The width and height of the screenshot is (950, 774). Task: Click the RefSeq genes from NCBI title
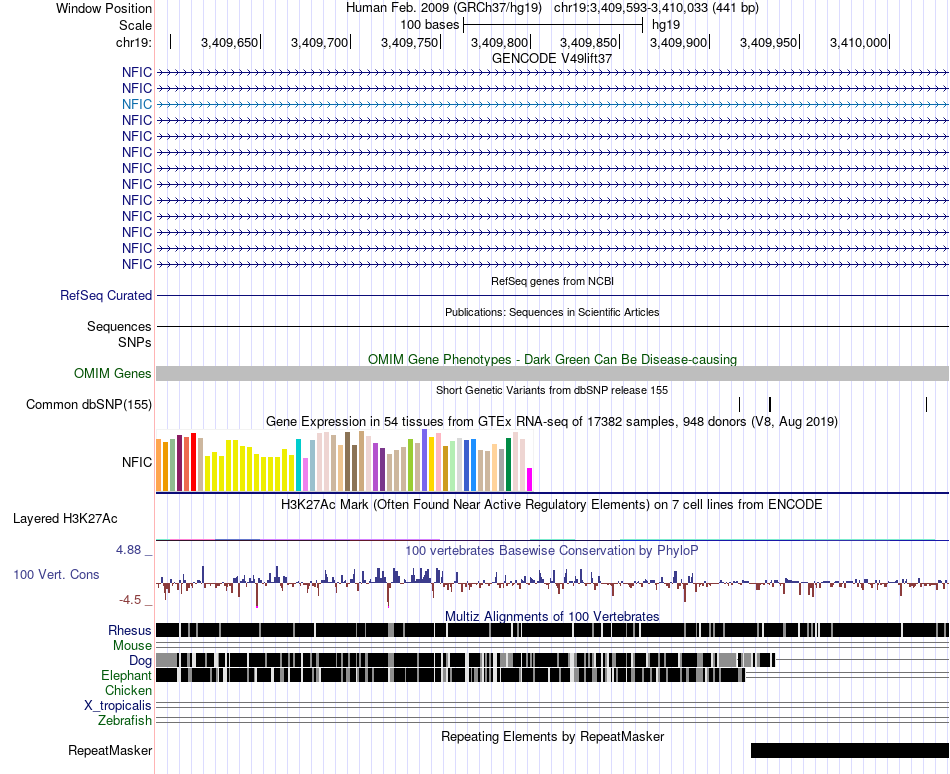click(x=552, y=281)
